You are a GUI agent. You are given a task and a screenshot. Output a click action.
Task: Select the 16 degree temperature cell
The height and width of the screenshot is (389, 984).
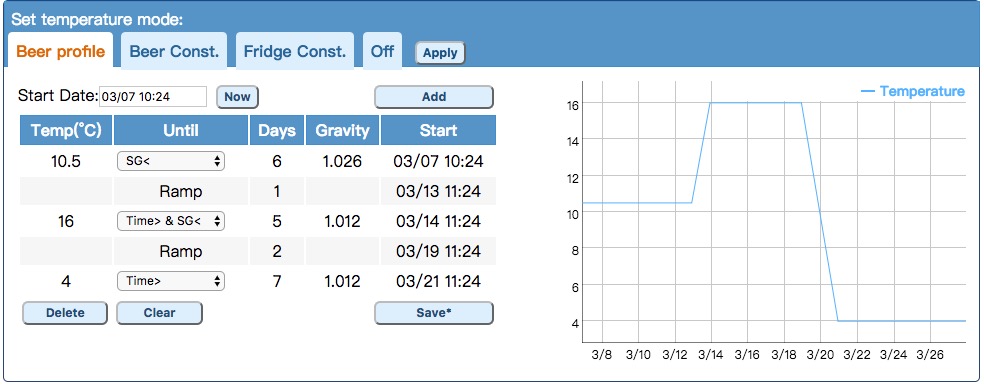(66, 221)
